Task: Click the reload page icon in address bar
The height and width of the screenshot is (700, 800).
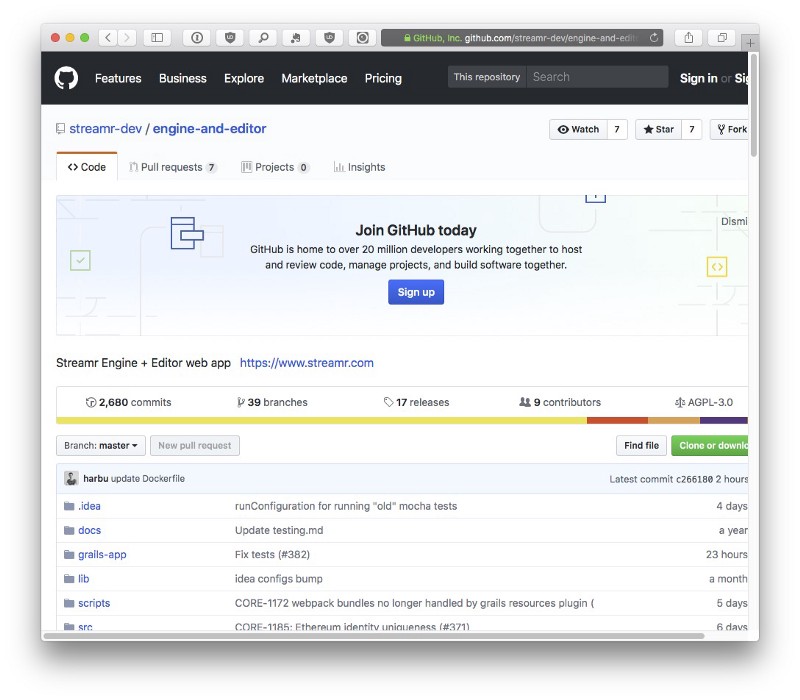Action: tap(654, 38)
